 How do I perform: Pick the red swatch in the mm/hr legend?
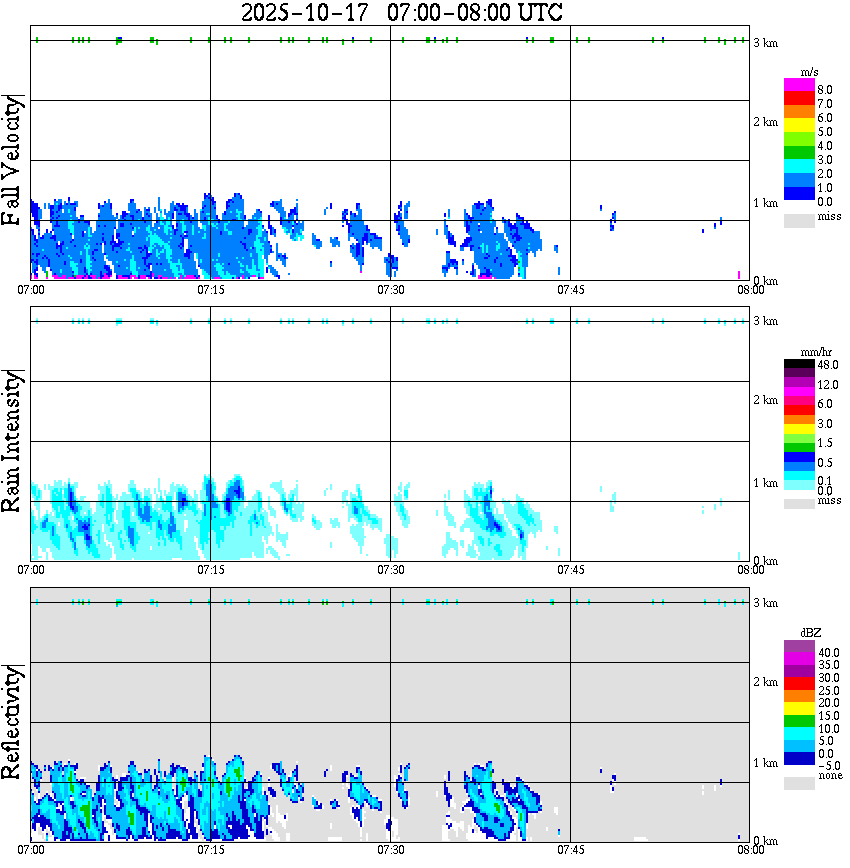coord(799,410)
